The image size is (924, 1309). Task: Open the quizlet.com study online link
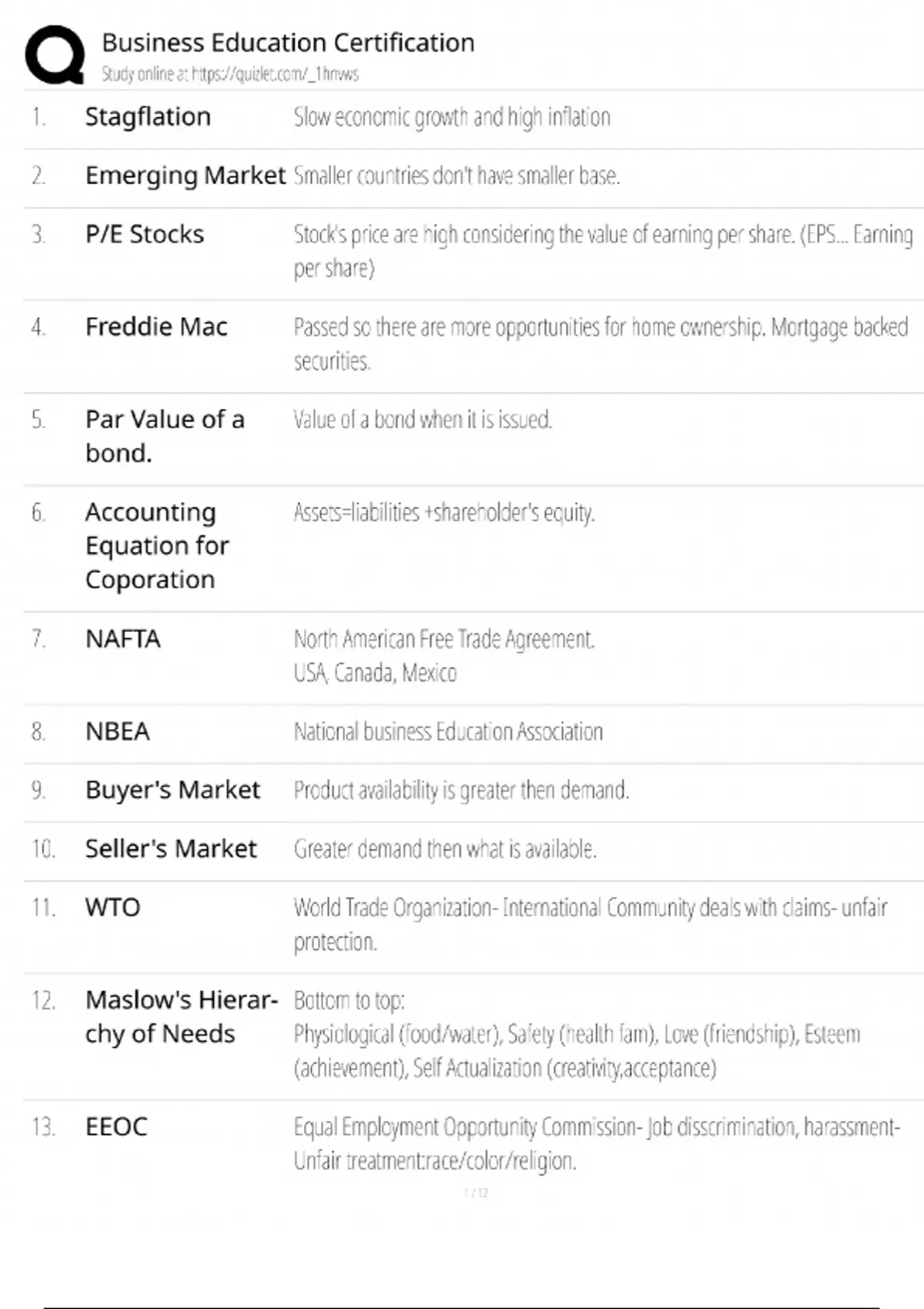(230, 74)
